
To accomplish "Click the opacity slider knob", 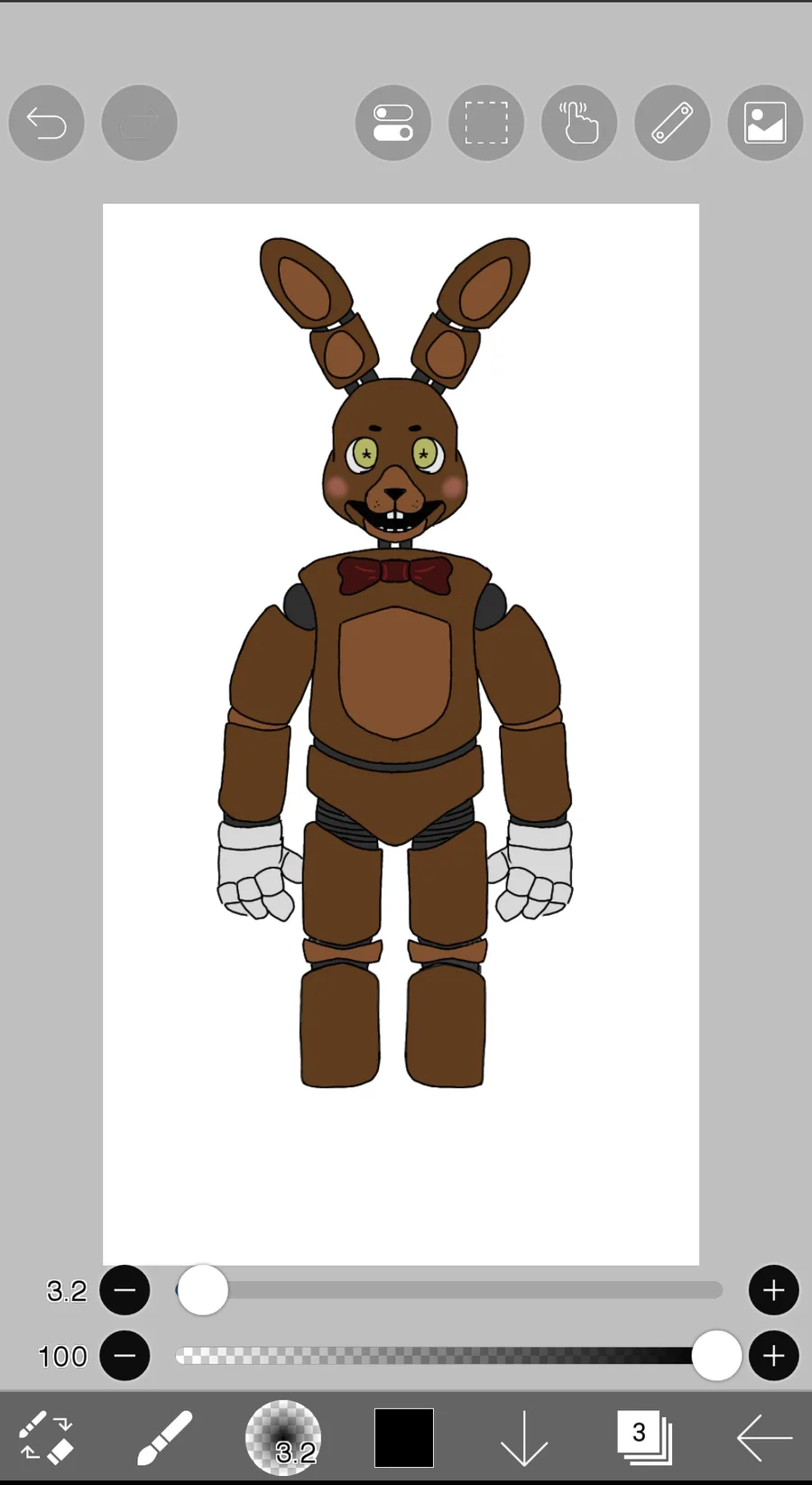I will click(716, 1356).
